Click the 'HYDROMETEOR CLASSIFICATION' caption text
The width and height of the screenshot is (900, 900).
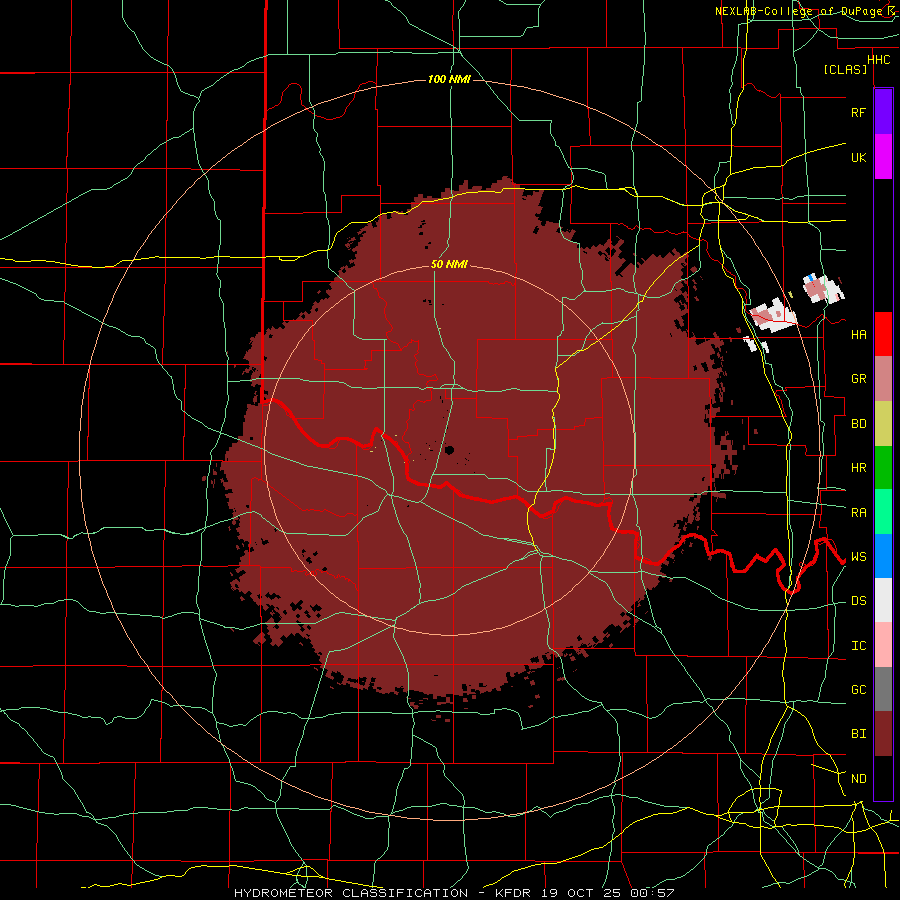tap(351, 893)
